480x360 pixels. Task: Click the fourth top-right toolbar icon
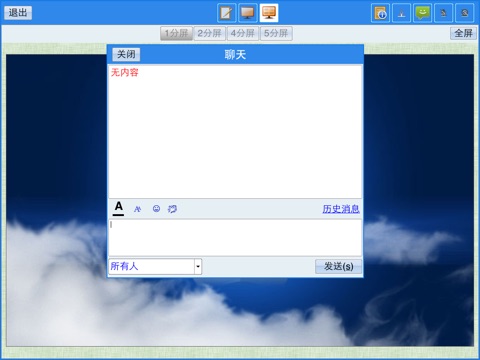pyautogui.click(x=443, y=13)
